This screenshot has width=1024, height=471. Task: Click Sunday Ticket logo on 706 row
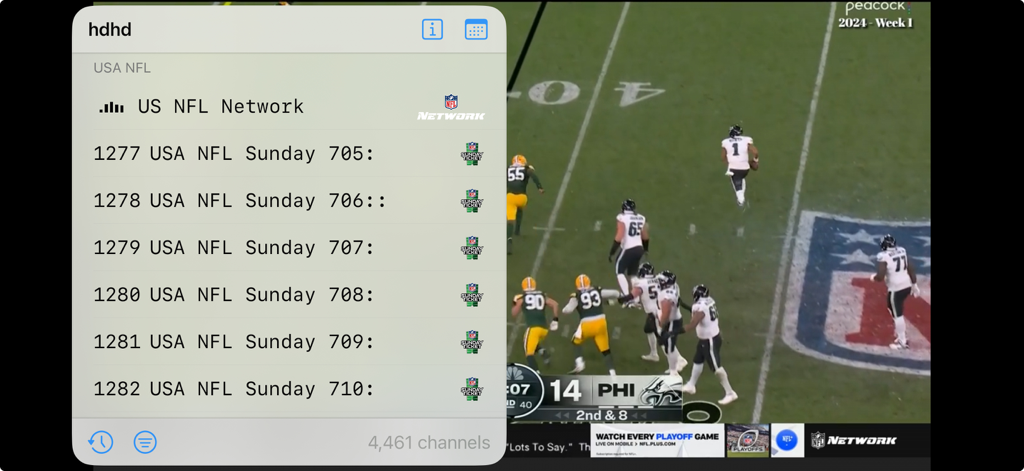[x=472, y=201]
